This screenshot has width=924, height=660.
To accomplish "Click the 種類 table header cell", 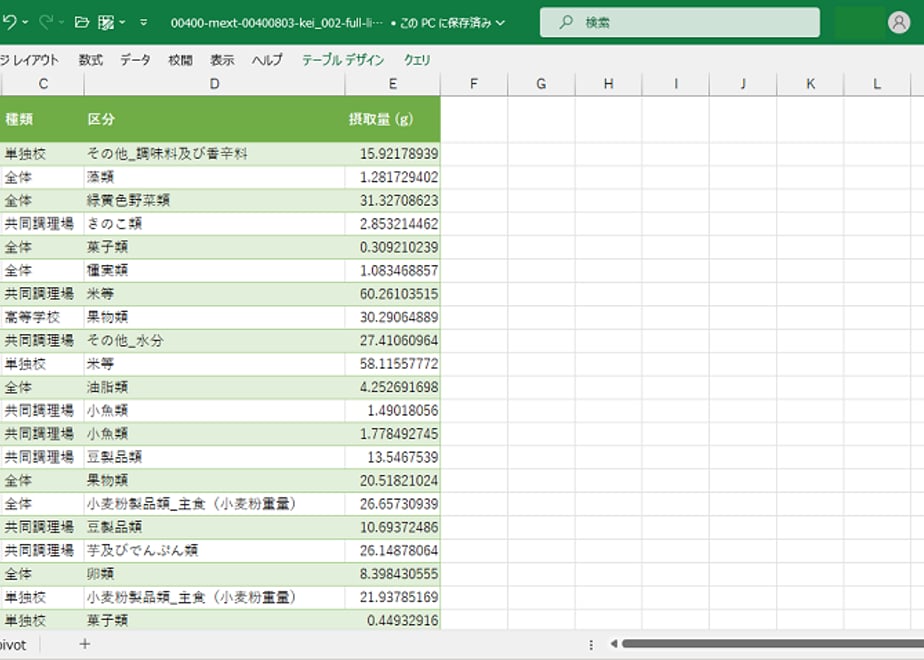I will pyautogui.click(x=42, y=119).
